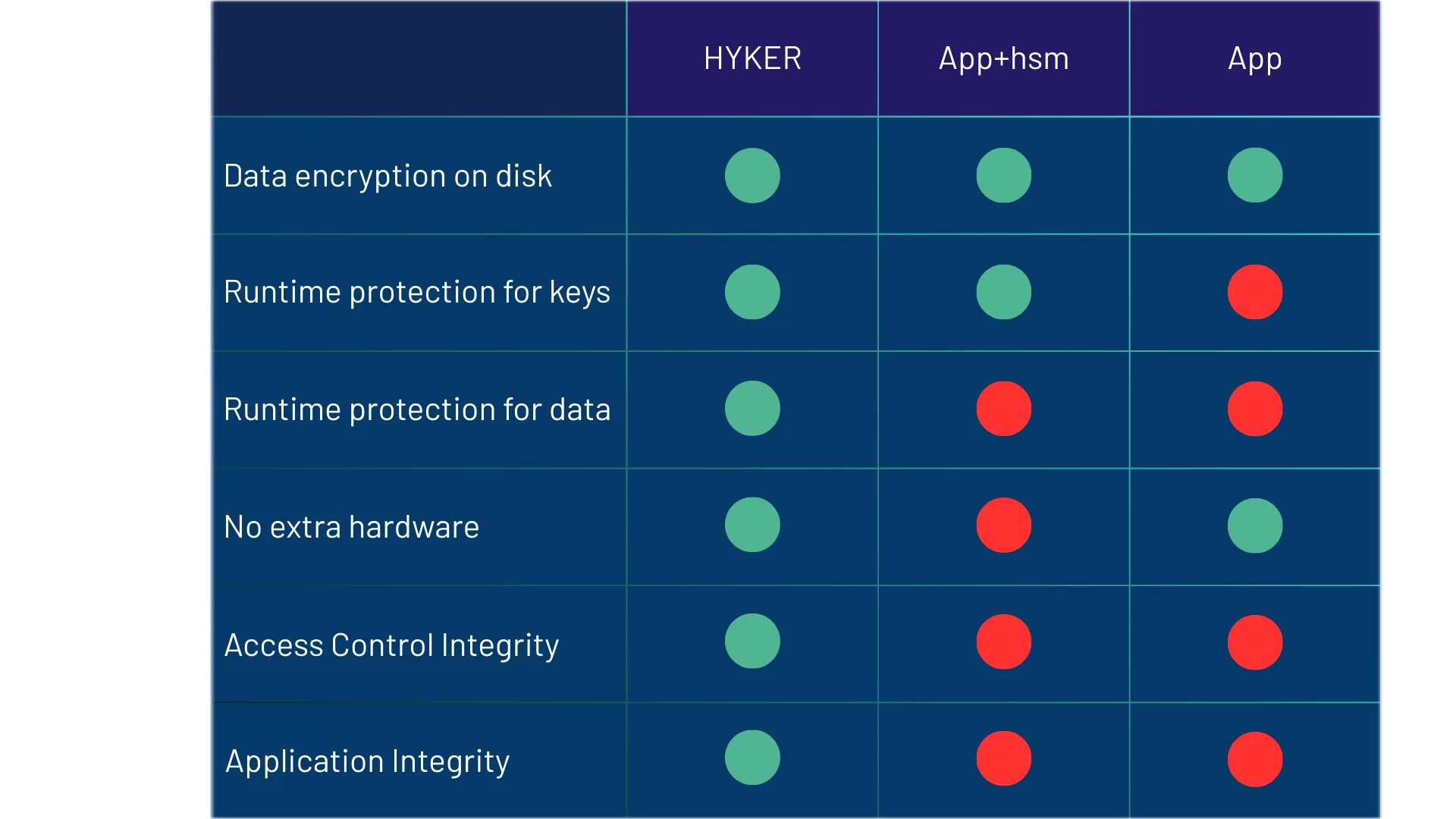Click HYKER green dot for Access Control Integrity
The image size is (1456, 819).
pos(752,642)
